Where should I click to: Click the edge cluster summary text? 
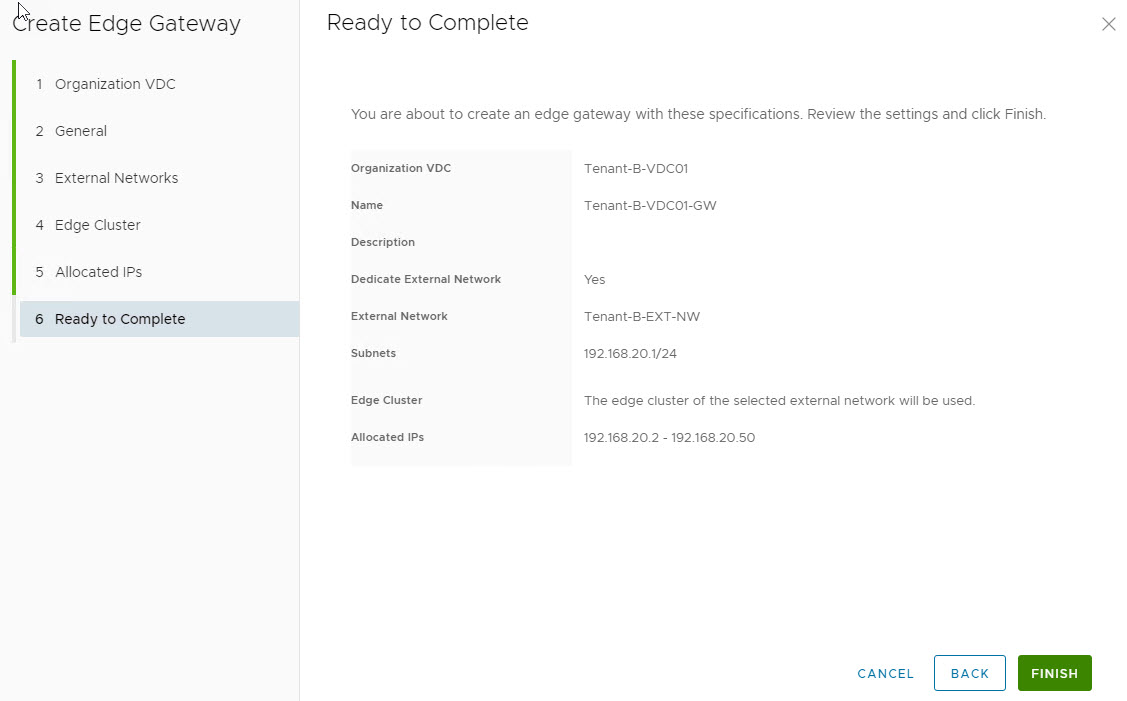pyautogui.click(x=779, y=400)
